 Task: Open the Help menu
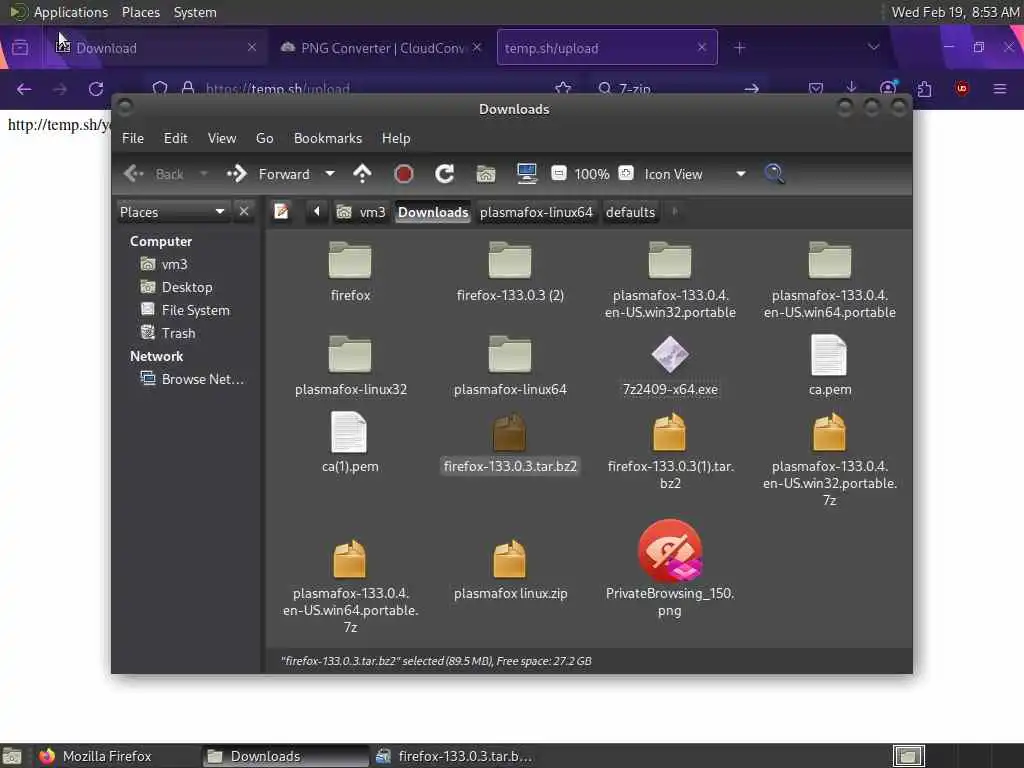click(396, 138)
